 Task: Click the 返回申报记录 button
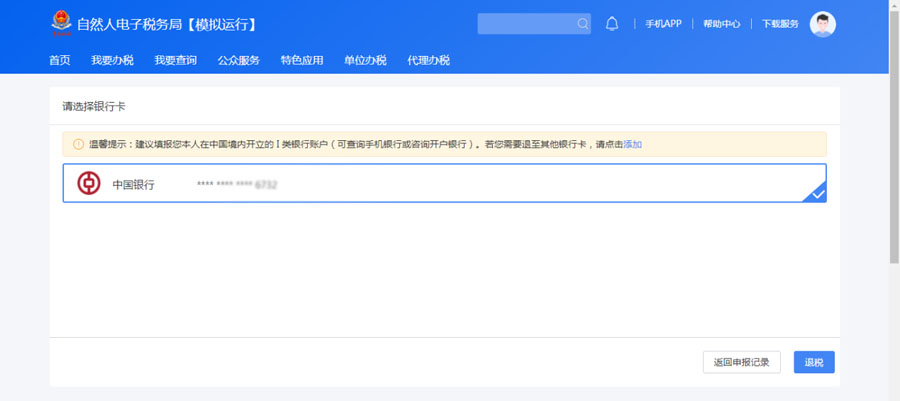click(741, 362)
